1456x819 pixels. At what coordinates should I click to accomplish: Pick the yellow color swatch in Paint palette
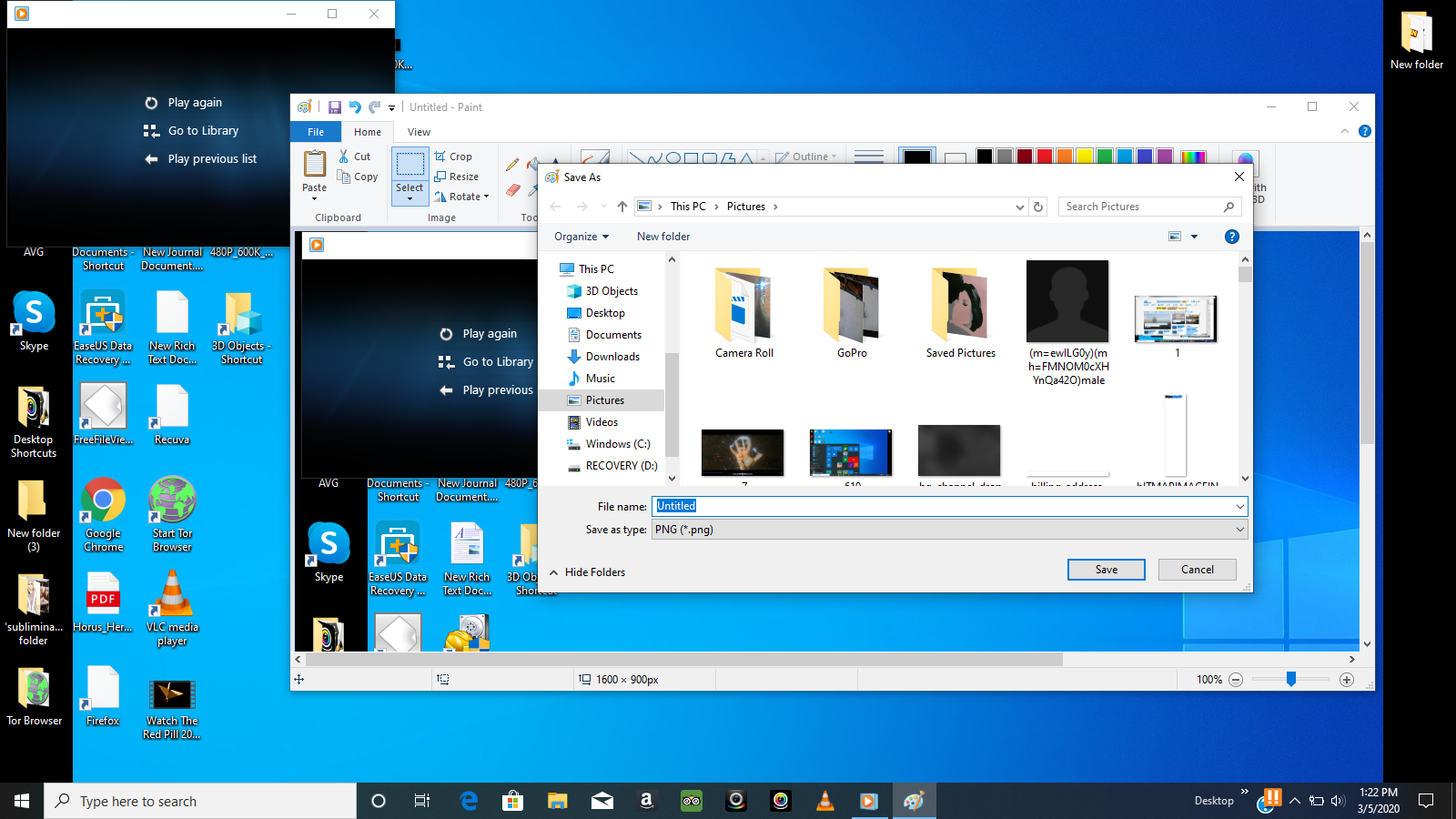tap(1085, 157)
